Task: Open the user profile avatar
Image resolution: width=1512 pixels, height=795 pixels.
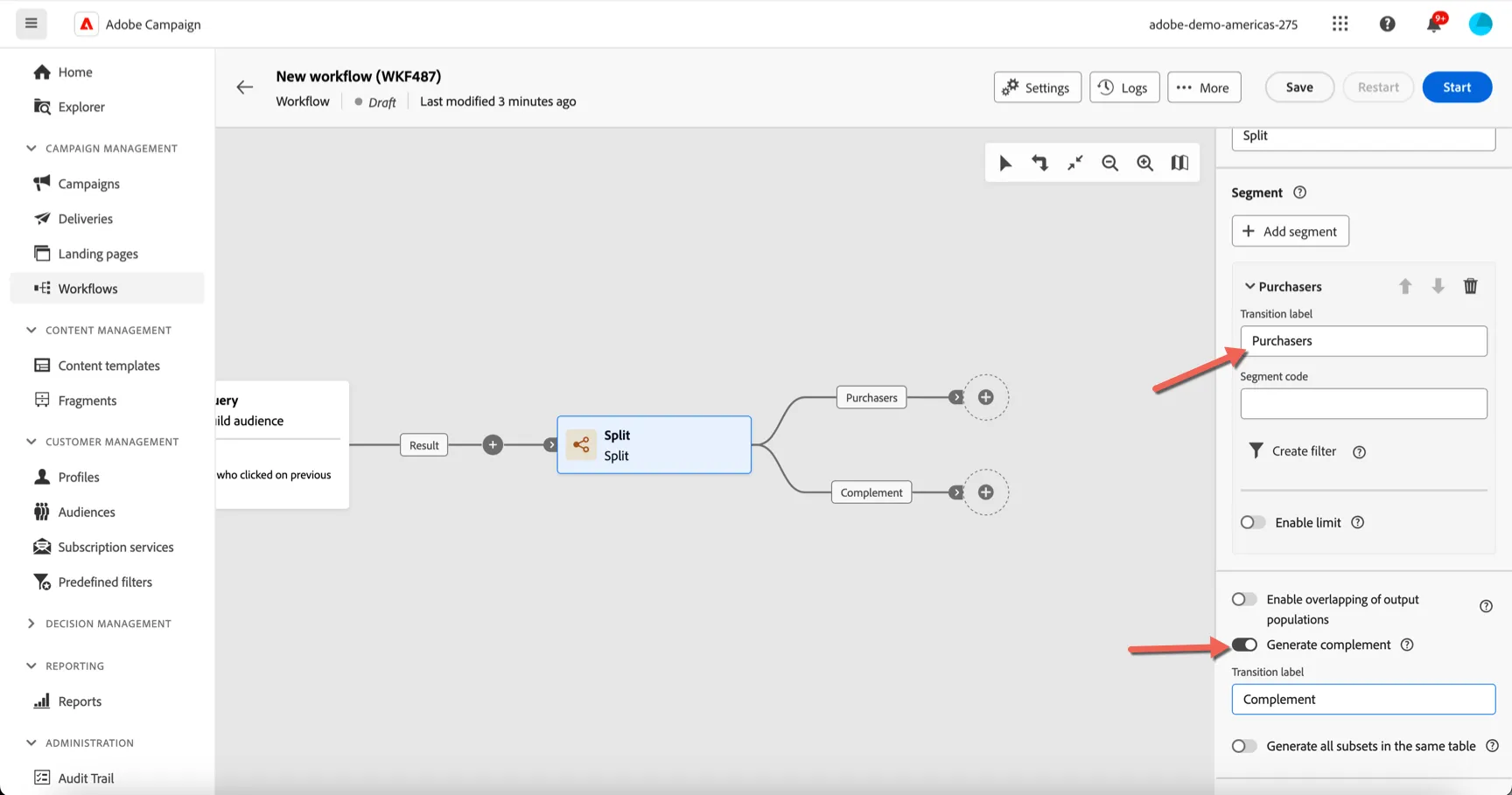Action: (x=1480, y=24)
